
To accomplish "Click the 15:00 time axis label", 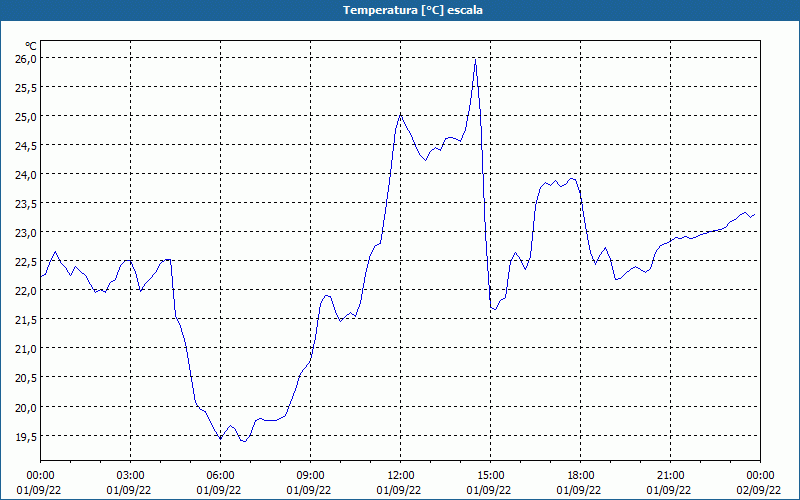I will tap(490, 476).
